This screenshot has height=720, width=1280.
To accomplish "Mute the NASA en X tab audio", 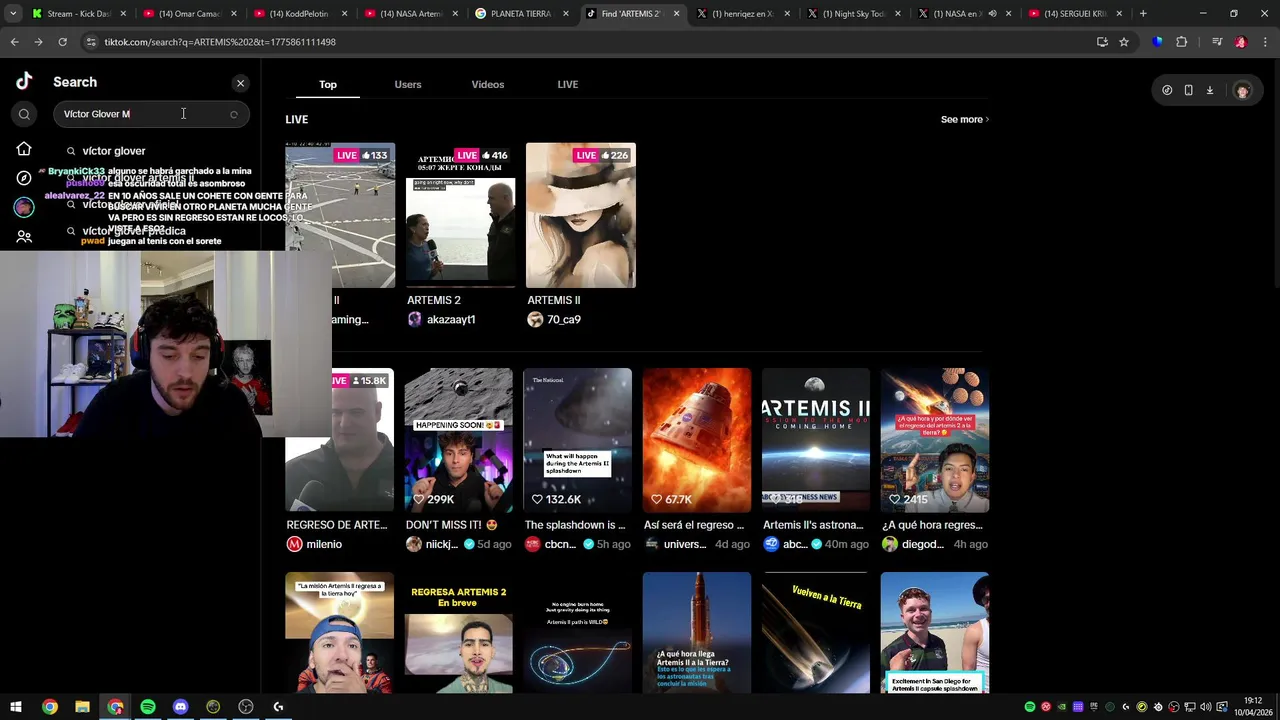I will tap(992, 14).
